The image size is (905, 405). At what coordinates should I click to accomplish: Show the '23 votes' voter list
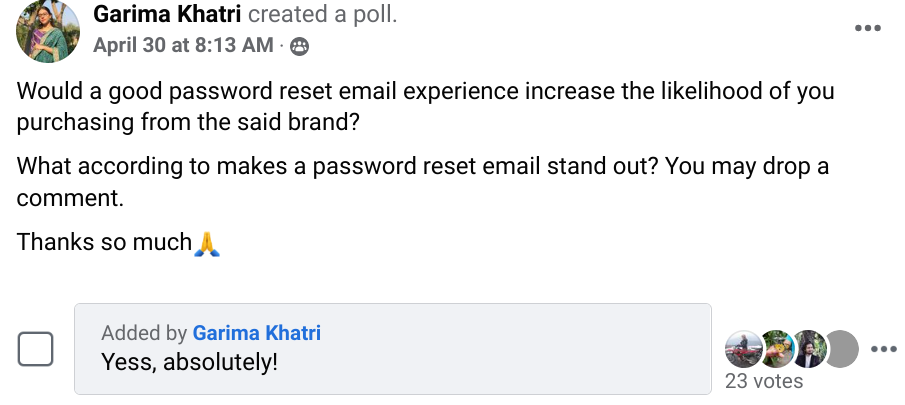tap(764, 381)
